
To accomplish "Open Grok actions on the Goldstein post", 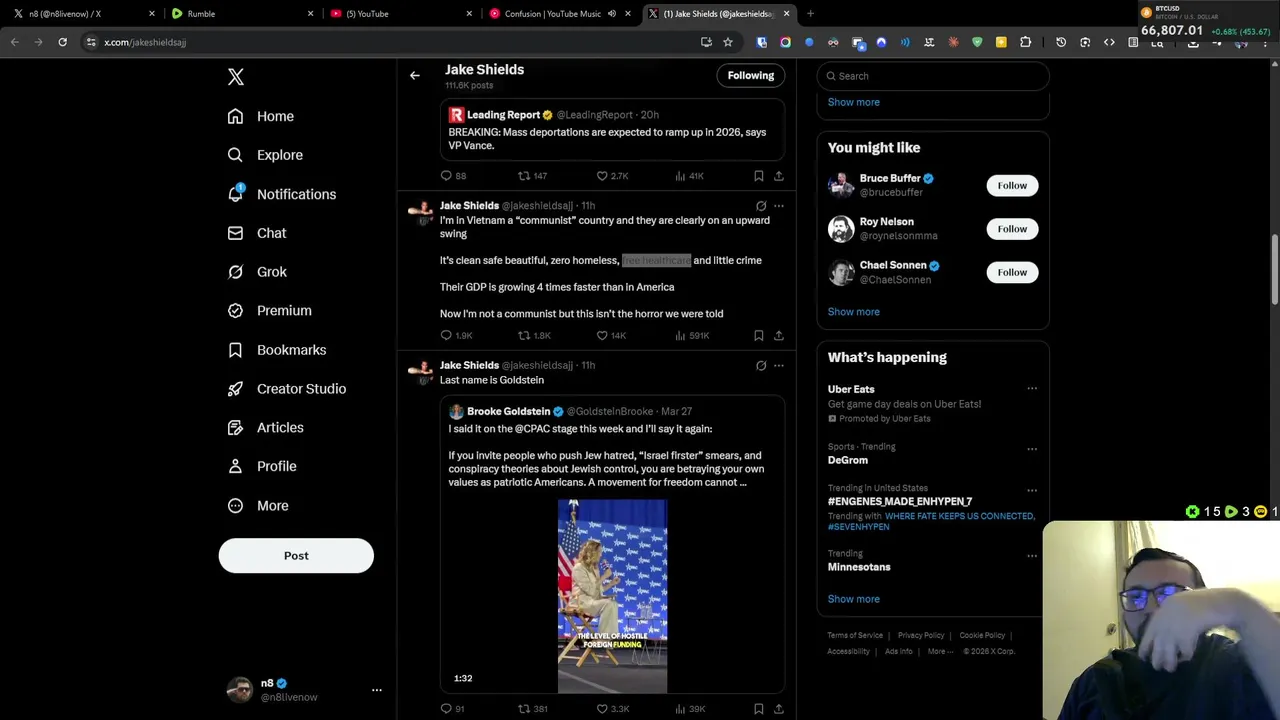I will click(x=761, y=366).
